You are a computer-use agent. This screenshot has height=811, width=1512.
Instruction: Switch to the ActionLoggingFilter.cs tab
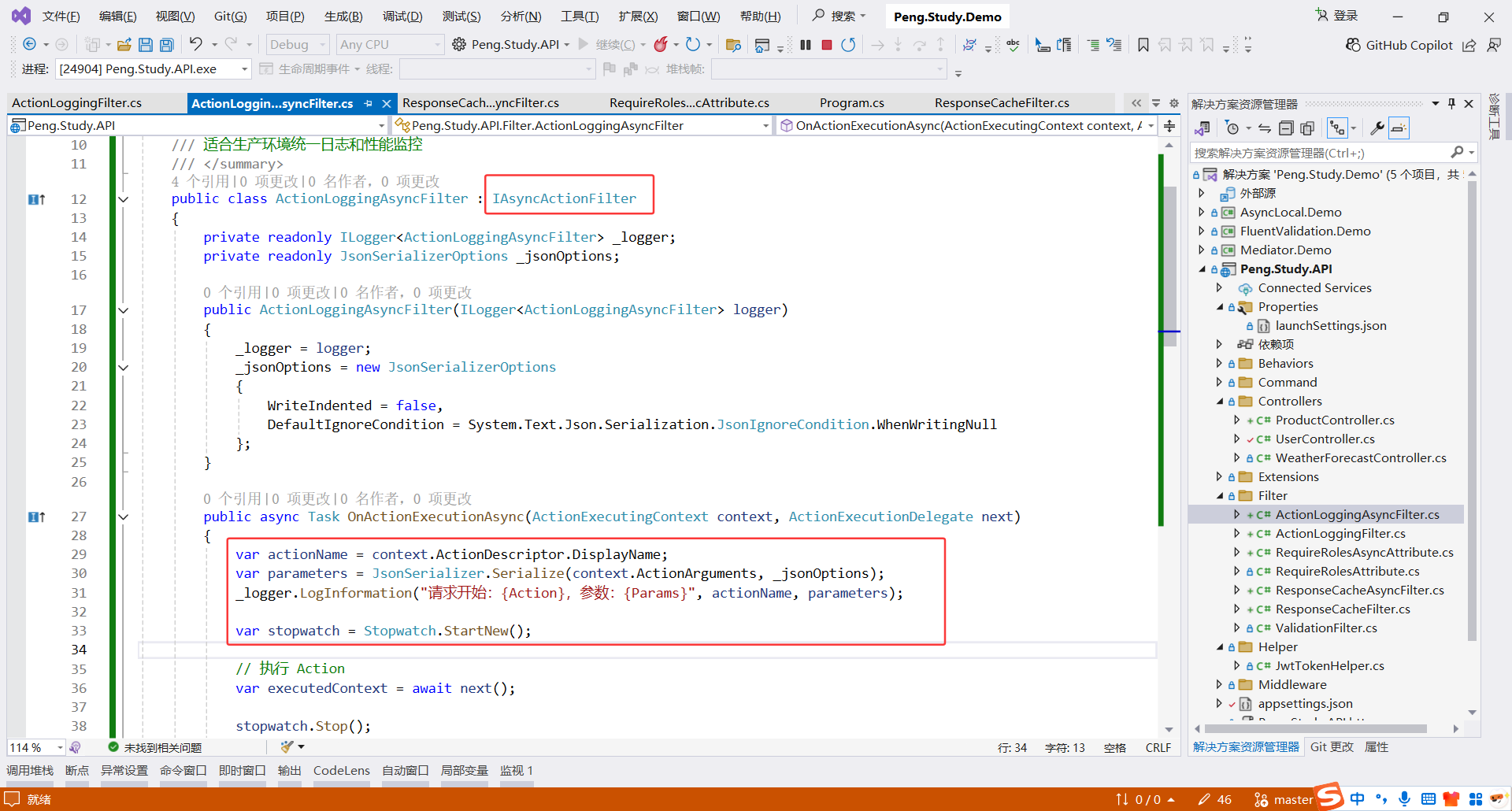(x=76, y=103)
